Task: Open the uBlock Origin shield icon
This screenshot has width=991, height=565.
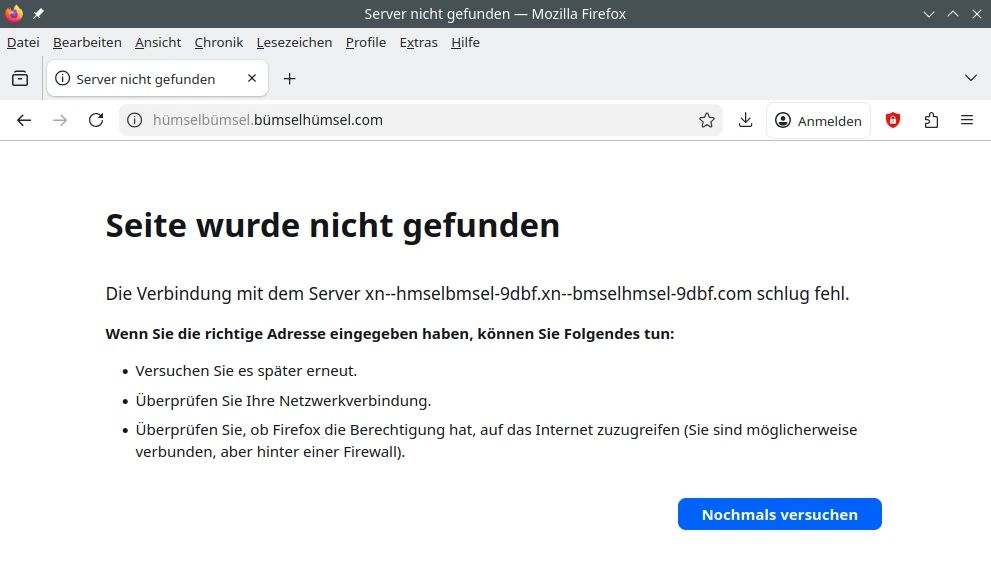Action: point(893,120)
